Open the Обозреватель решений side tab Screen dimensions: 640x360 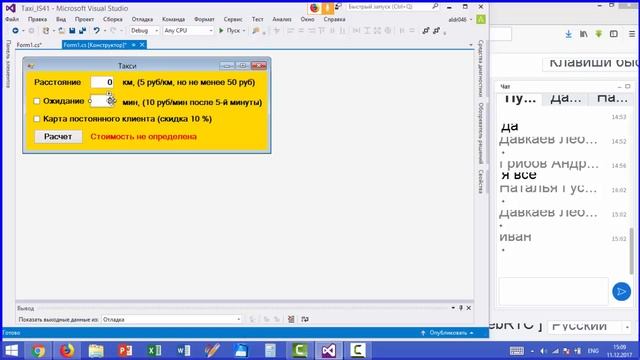click(481, 133)
